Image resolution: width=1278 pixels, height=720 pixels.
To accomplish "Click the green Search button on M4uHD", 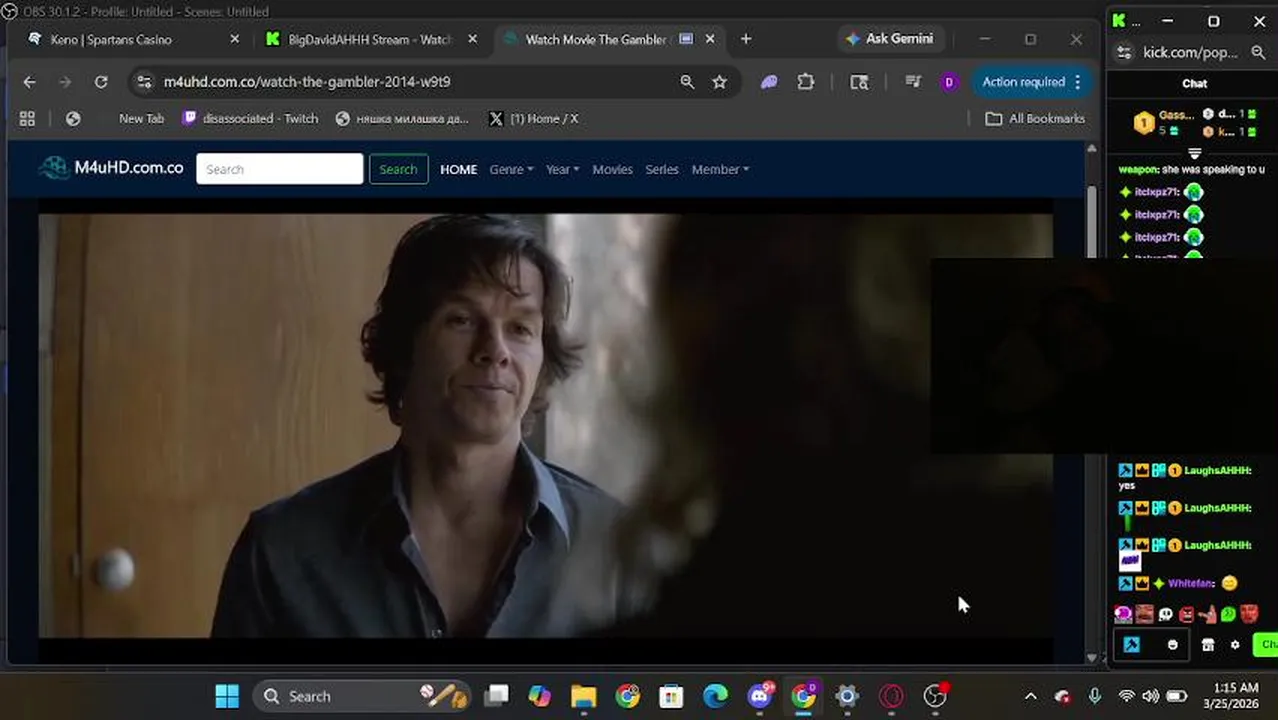I will 398,169.
